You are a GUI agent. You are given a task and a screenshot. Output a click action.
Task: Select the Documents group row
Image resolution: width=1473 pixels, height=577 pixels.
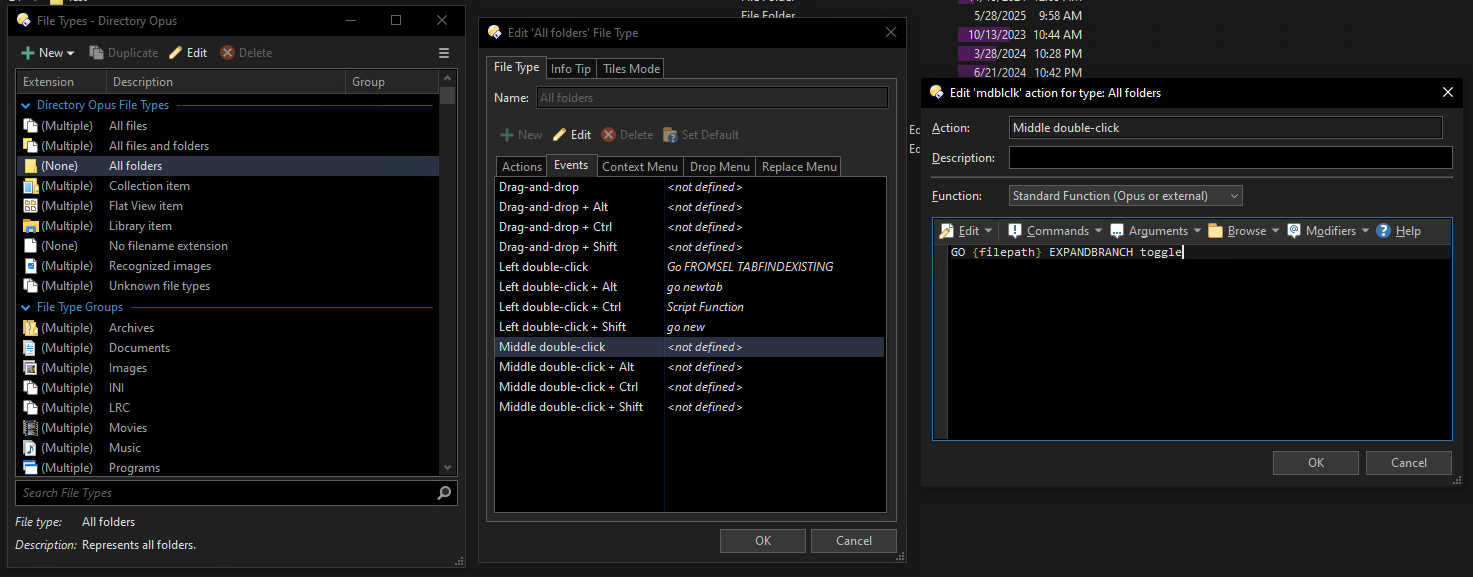click(228, 348)
